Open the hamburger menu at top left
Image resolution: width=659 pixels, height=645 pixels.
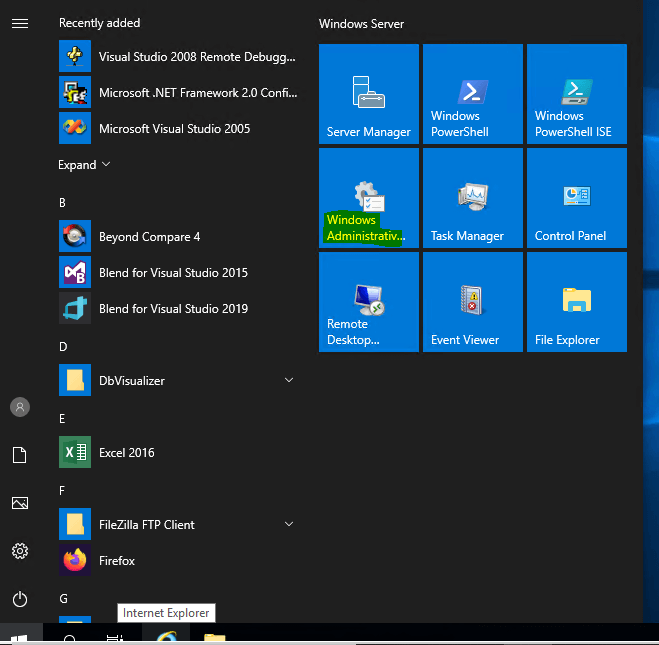20,24
